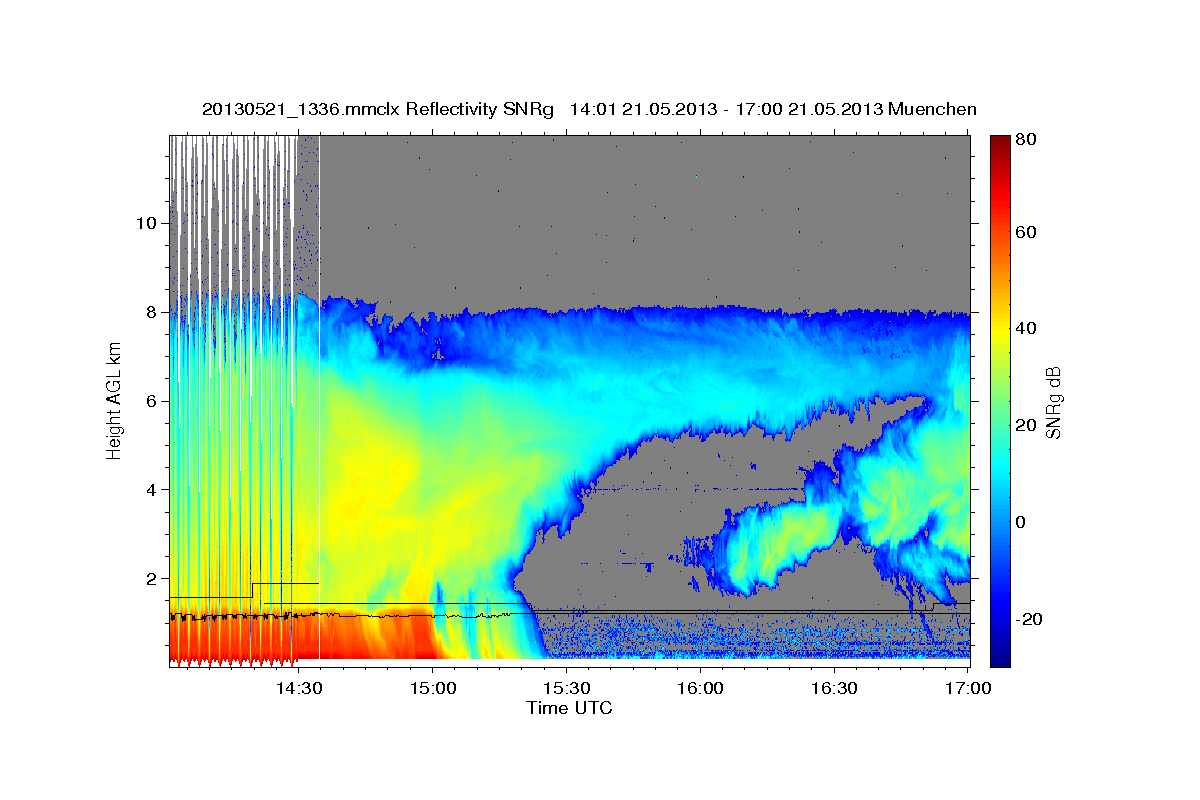The image size is (1200, 800).
Task: Click the 15:30 time tick label
Action: [566, 688]
